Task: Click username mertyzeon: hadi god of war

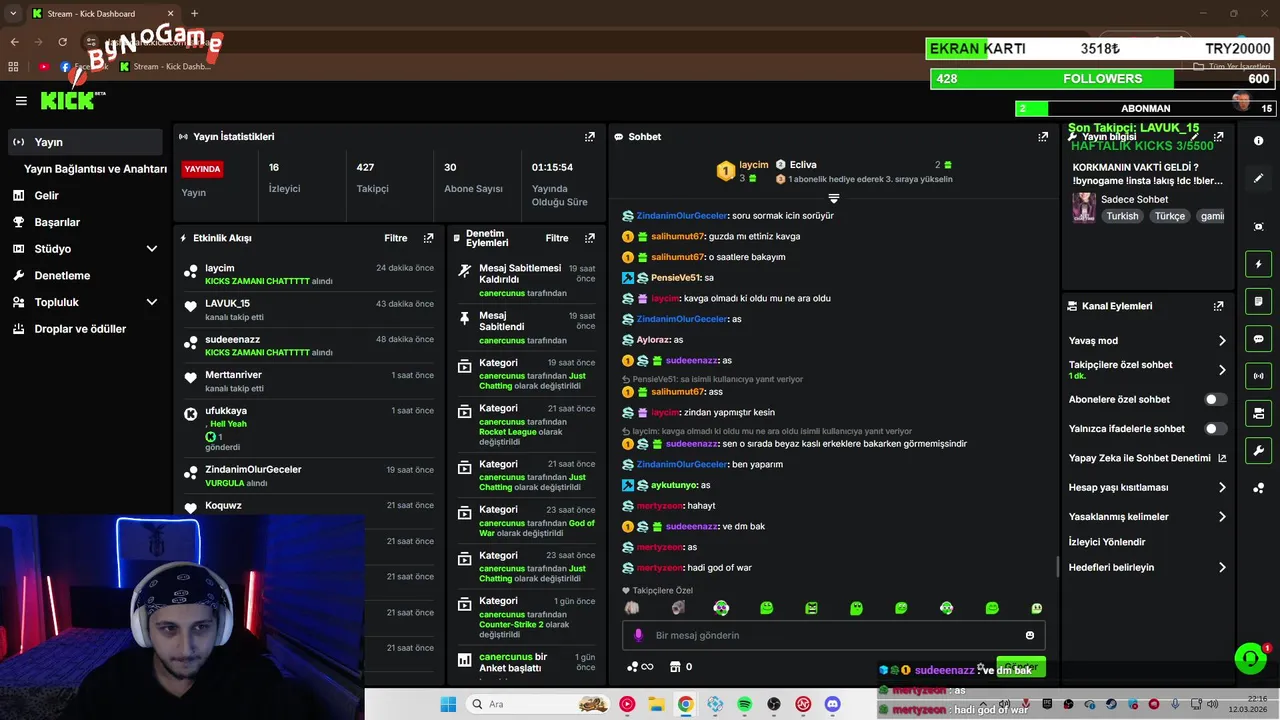Action: point(660,568)
